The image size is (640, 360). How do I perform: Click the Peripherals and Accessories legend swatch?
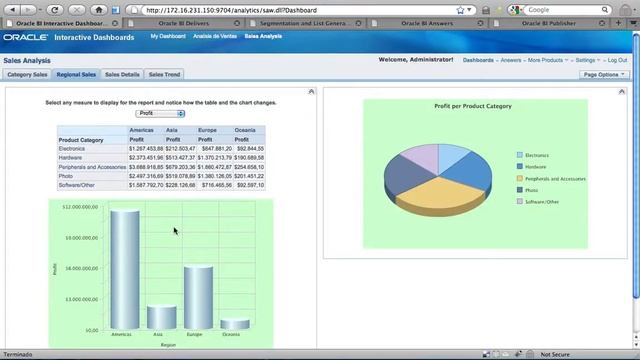(520, 178)
